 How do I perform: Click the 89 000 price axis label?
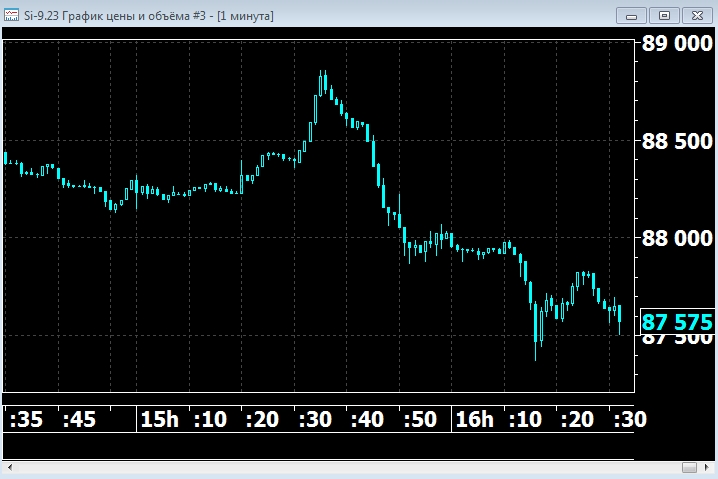[x=676, y=44]
